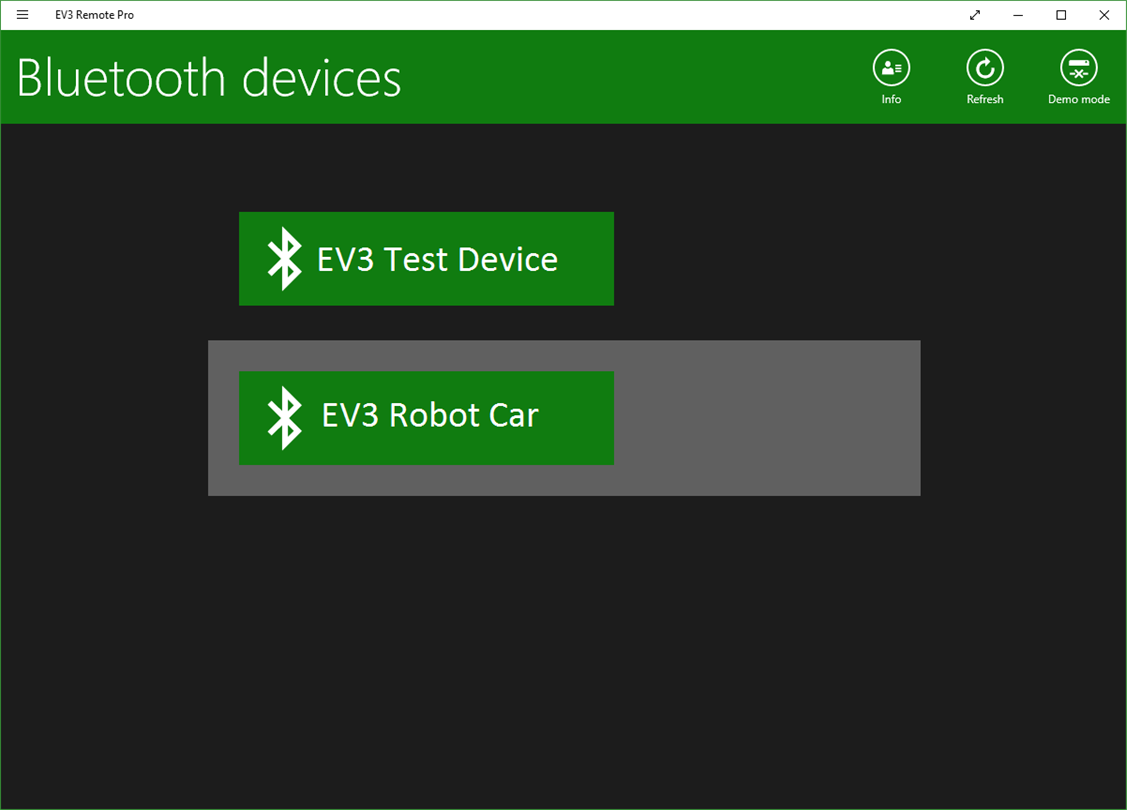Click the Info circle icon
The width and height of the screenshot is (1127, 810).
tap(891, 68)
